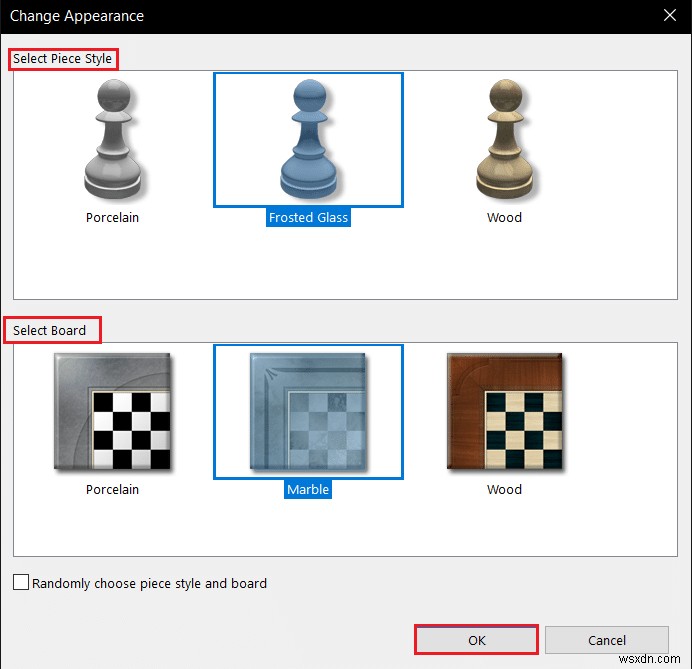Image resolution: width=692 pixels, height=669 pixels.
Task: Pick the Porcelain chess board thumbnail
Action: pos(113,411)
